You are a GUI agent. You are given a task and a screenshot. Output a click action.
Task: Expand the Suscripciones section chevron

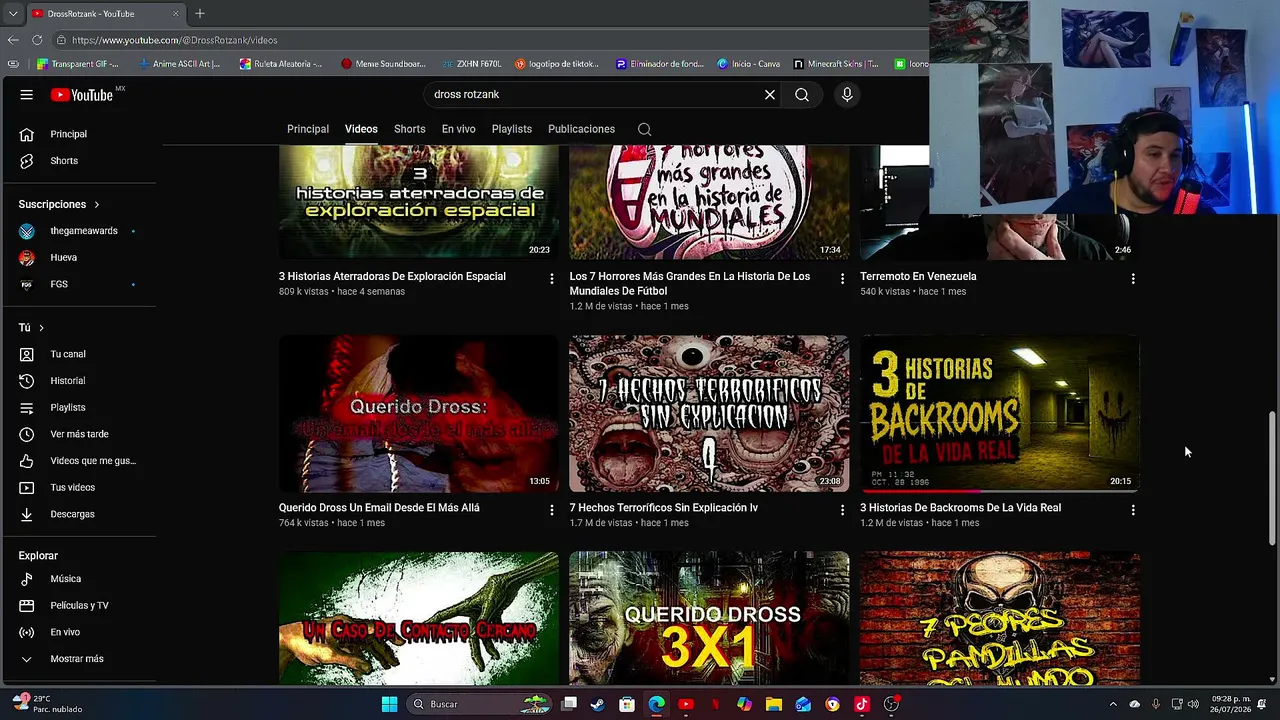pos(97,205)
